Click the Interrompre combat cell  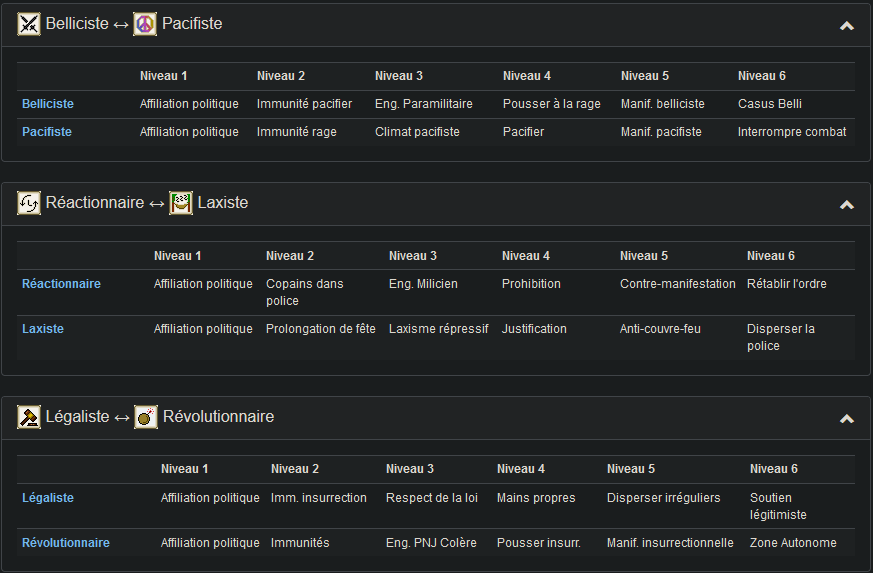[792, 132]
